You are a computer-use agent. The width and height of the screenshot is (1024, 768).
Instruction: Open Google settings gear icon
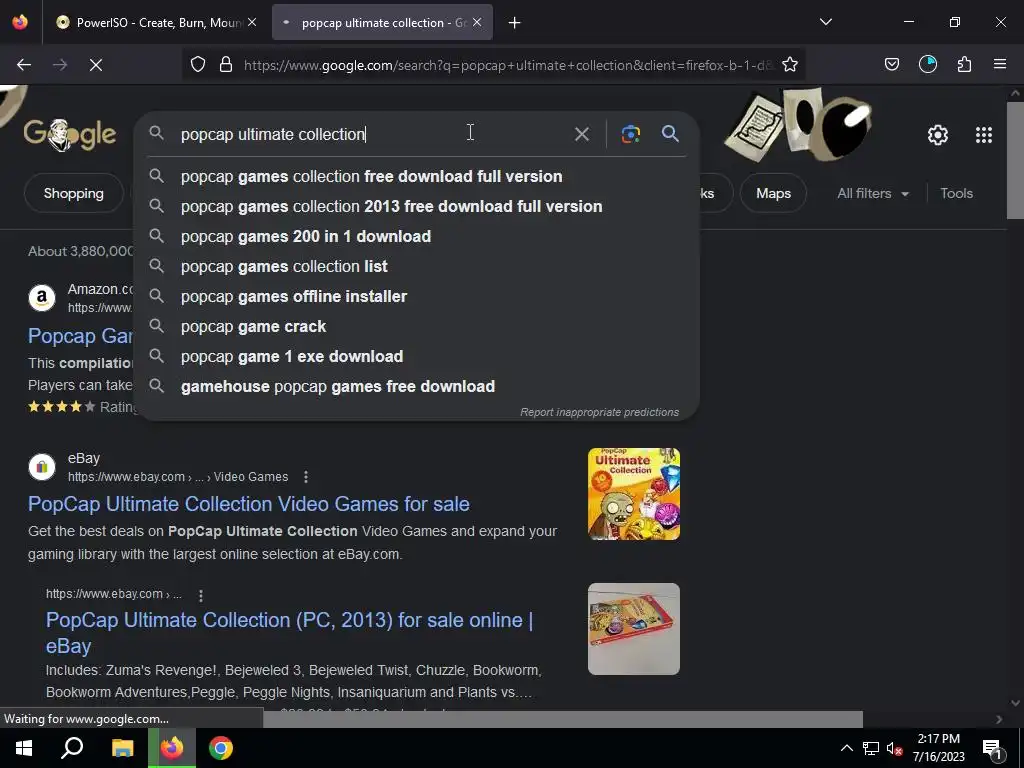click(937, 135)
